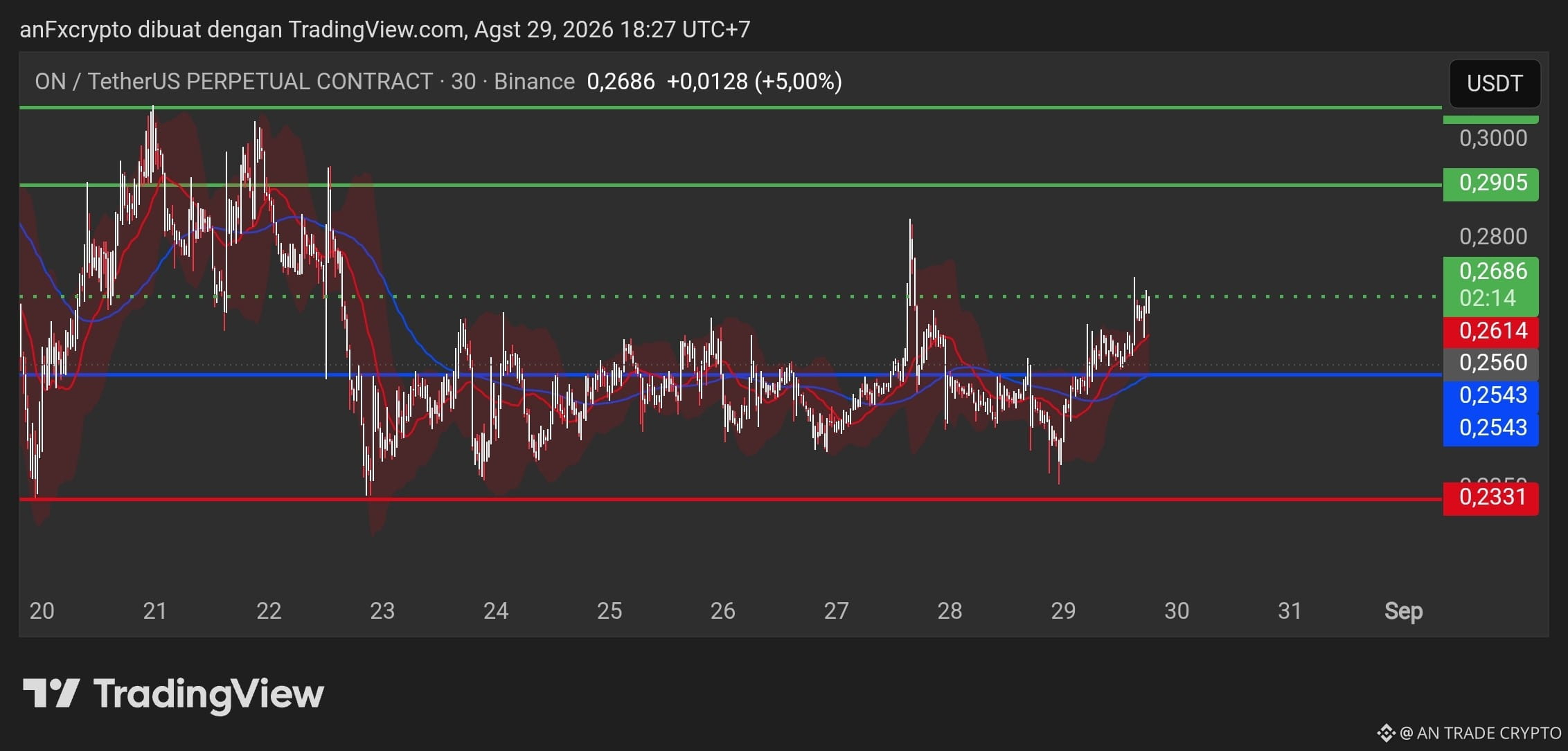Click the Sep month label on the time axis
This screenshot has height=751, width=1568.
pos(1403,612)
